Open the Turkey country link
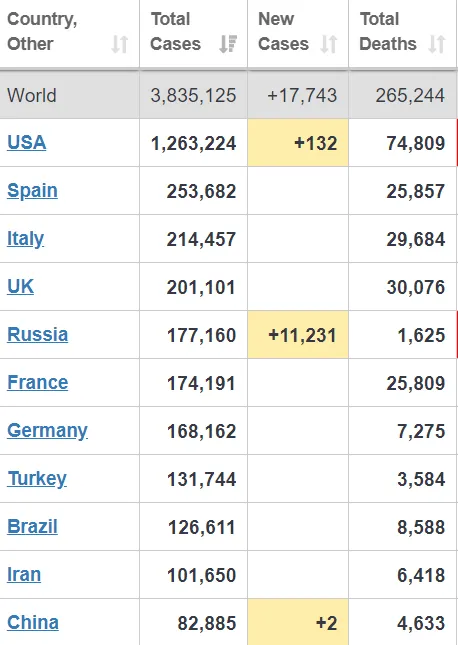This screenshot has height=645, width=458. [37, 479]
